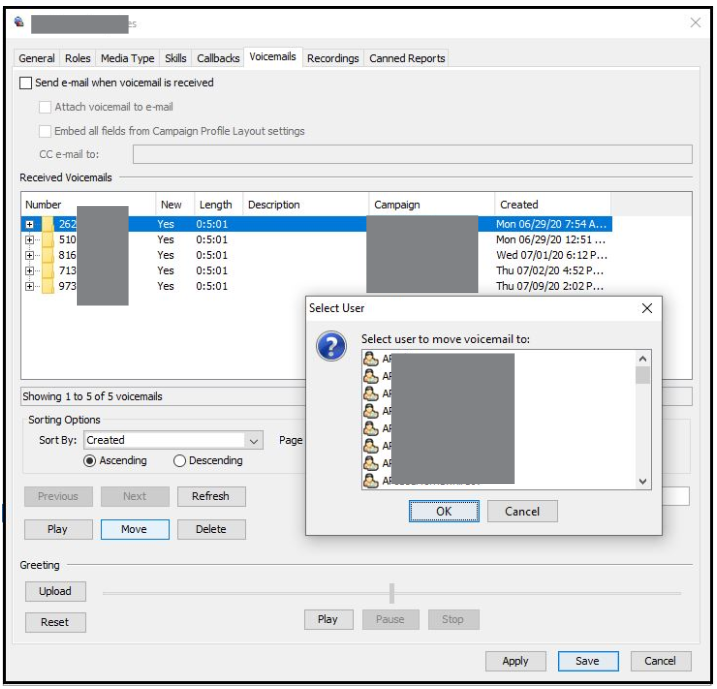Expand voicemail row starting with 713

(30, 271)
